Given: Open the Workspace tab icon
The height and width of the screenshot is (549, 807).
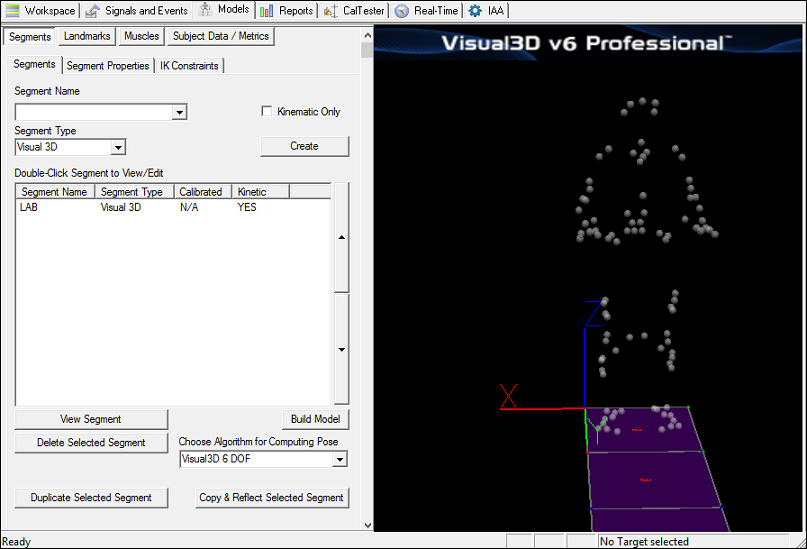Looking at the screenshot, I should [x=12, y=10].
